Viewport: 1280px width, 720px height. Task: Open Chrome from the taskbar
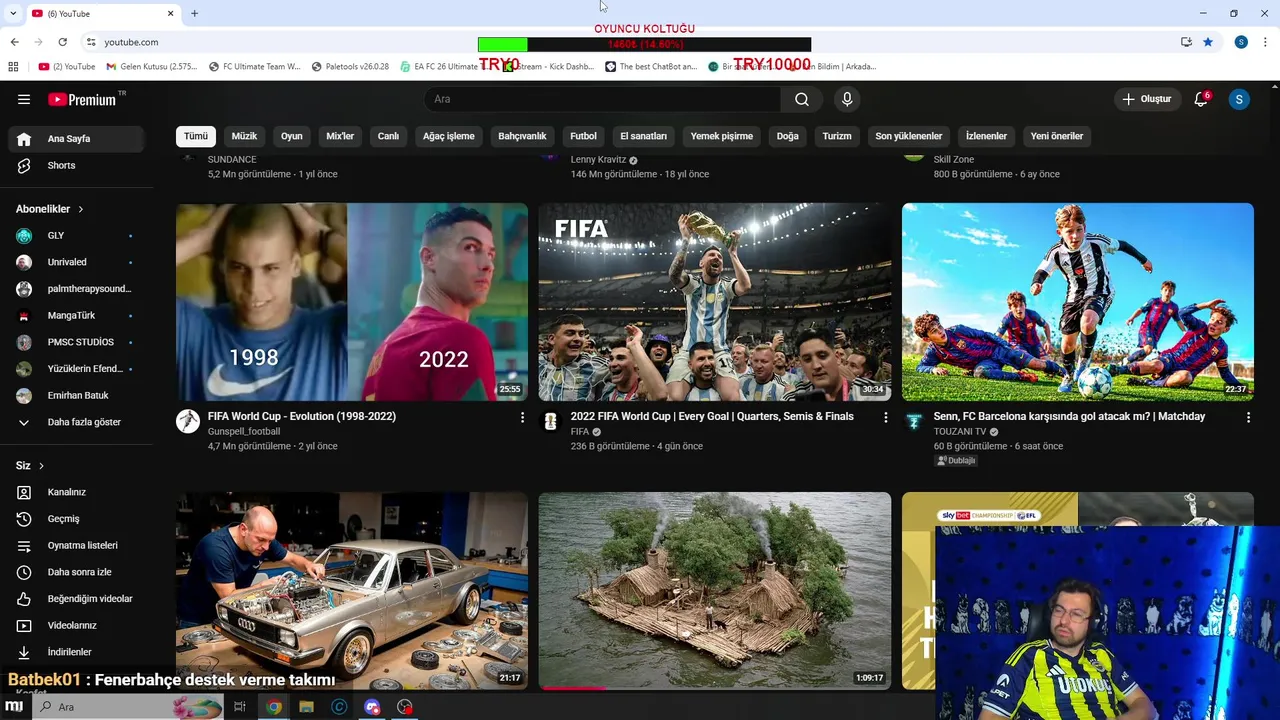(x=273, y=707)
